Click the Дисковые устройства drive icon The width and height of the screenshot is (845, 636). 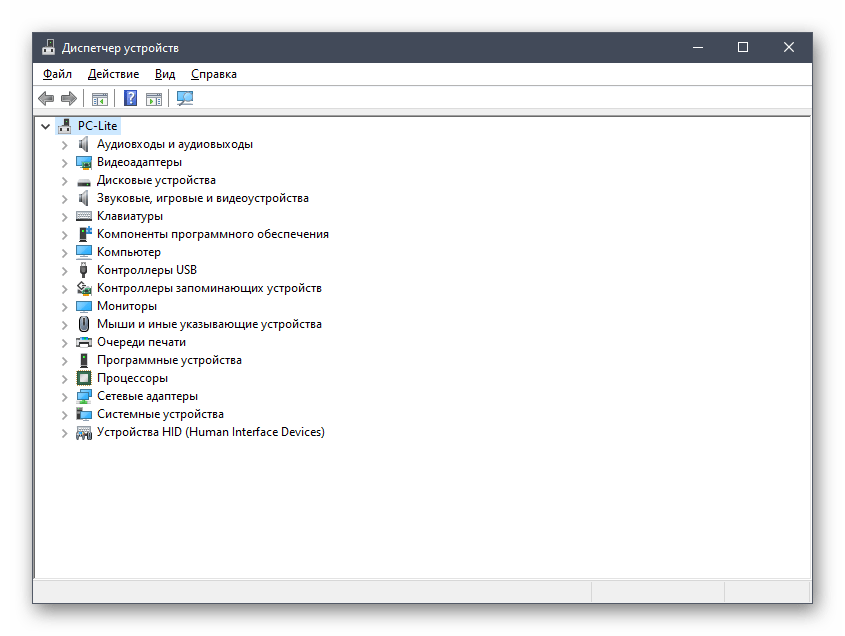[x=84, y=182]
